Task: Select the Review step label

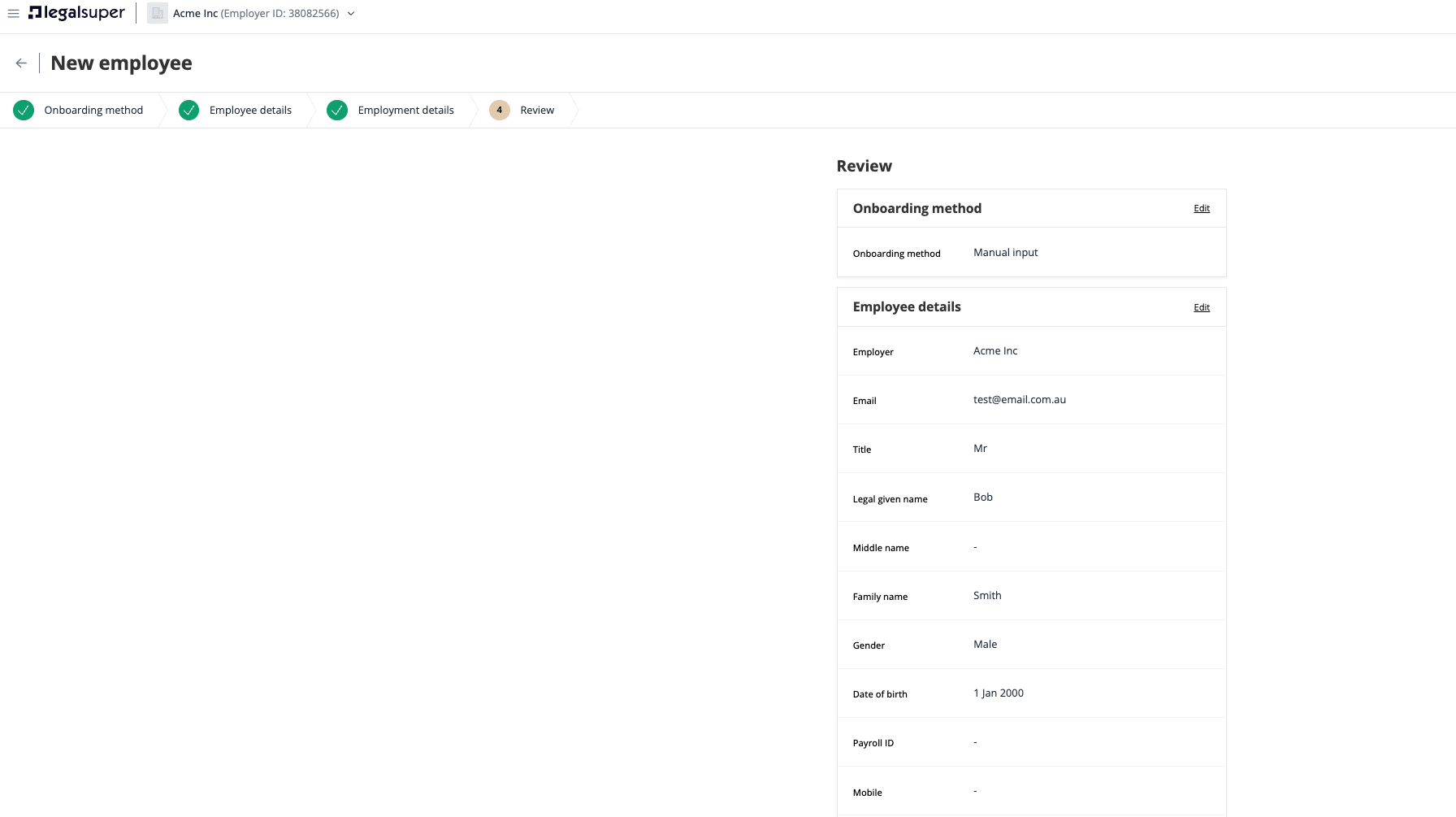Action: tap(537, 111)
